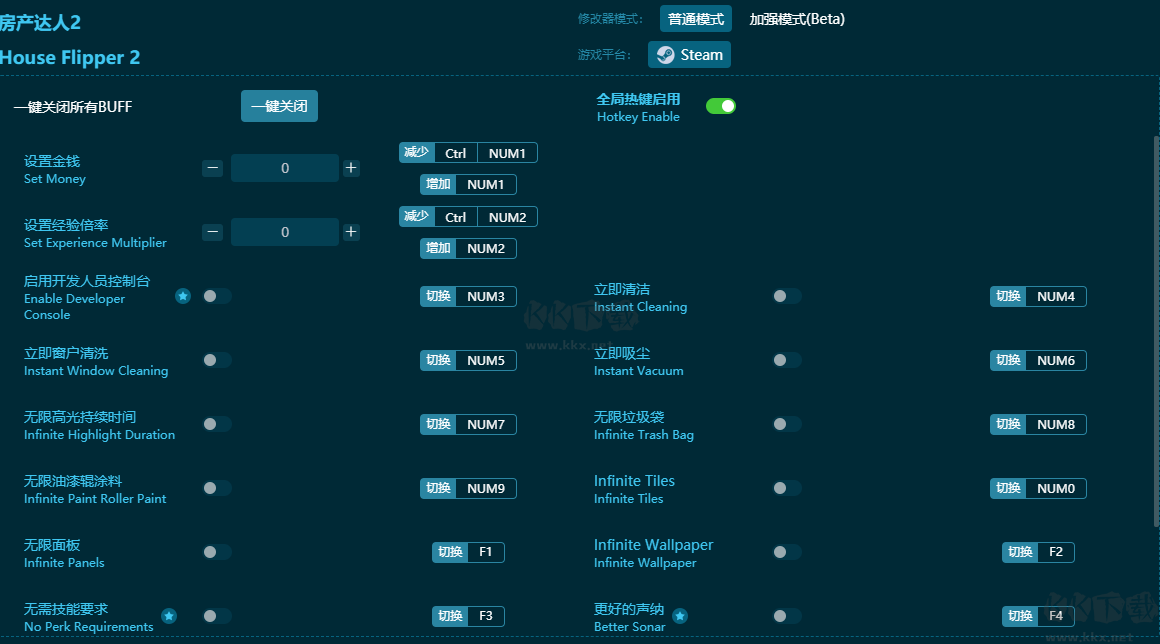
Task: Click House Flipper 2 title text
Action: tap(70, 58)
